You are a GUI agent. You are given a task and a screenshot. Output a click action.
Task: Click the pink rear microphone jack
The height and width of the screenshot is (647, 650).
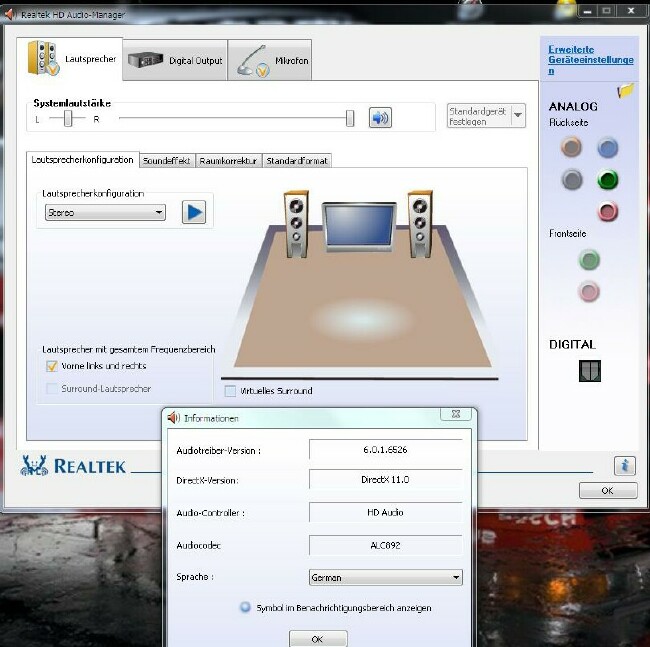(x=608, y=211)
